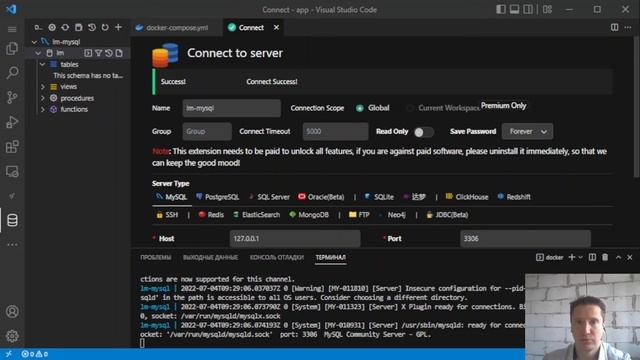640x360 pixels.
Task: Choose Redis server type
Action: click(211, 215)
